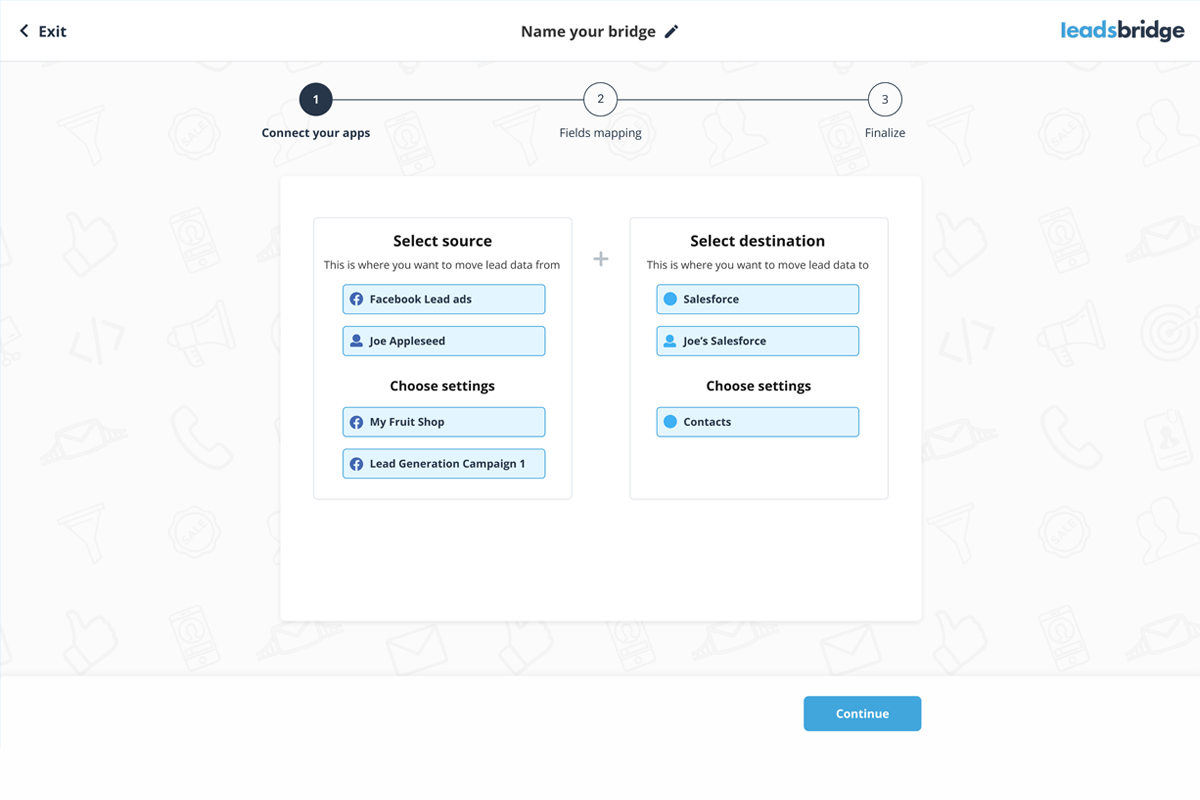
Task: Go to step 2 Fields mapping
Action: tap(600, 100)
